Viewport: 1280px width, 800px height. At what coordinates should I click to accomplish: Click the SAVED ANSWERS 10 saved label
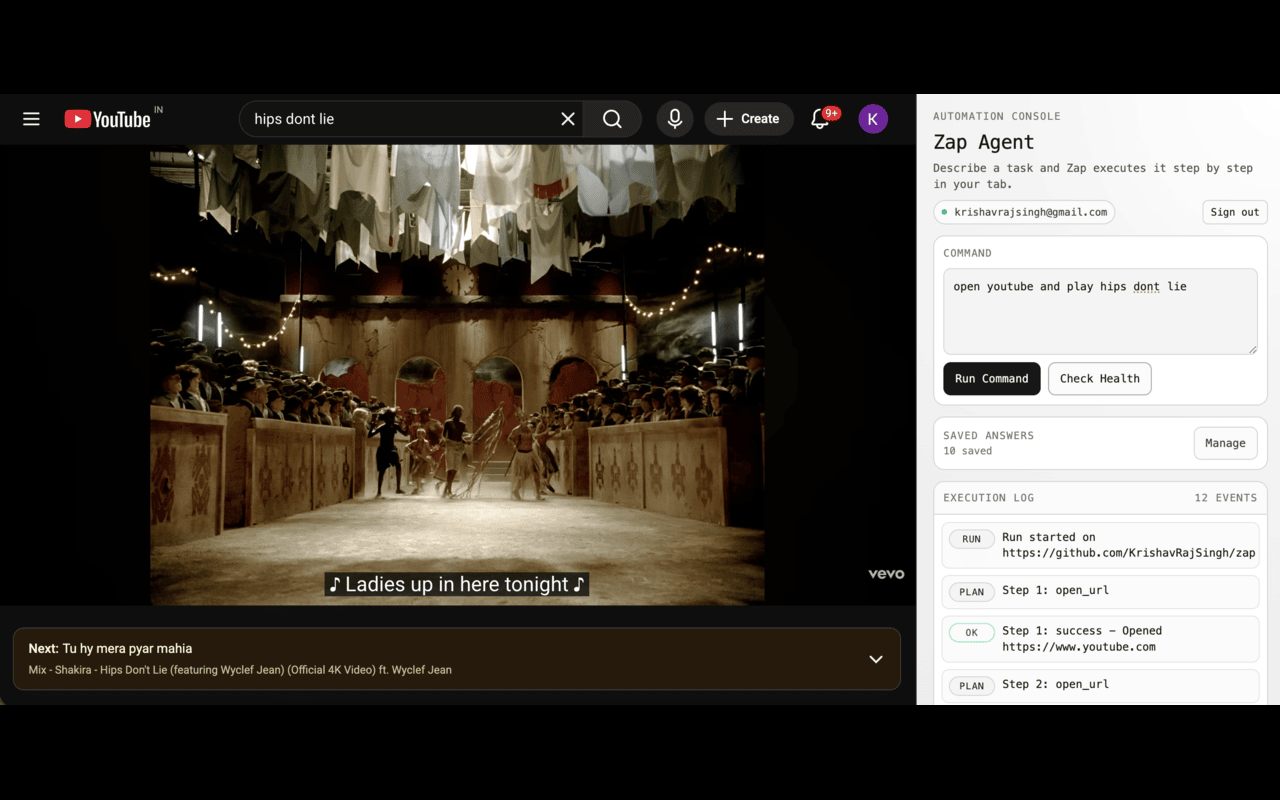(988, 443)
